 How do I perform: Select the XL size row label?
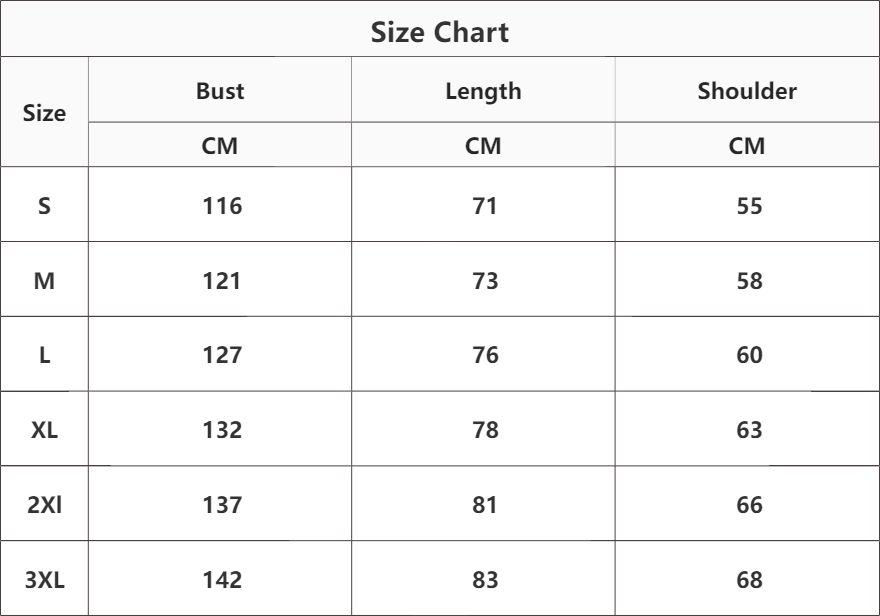pos(45,430)
